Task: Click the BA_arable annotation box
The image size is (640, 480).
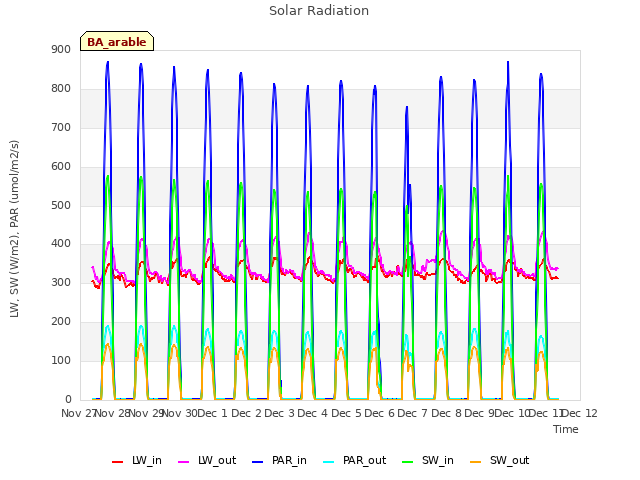Action: 117,41
